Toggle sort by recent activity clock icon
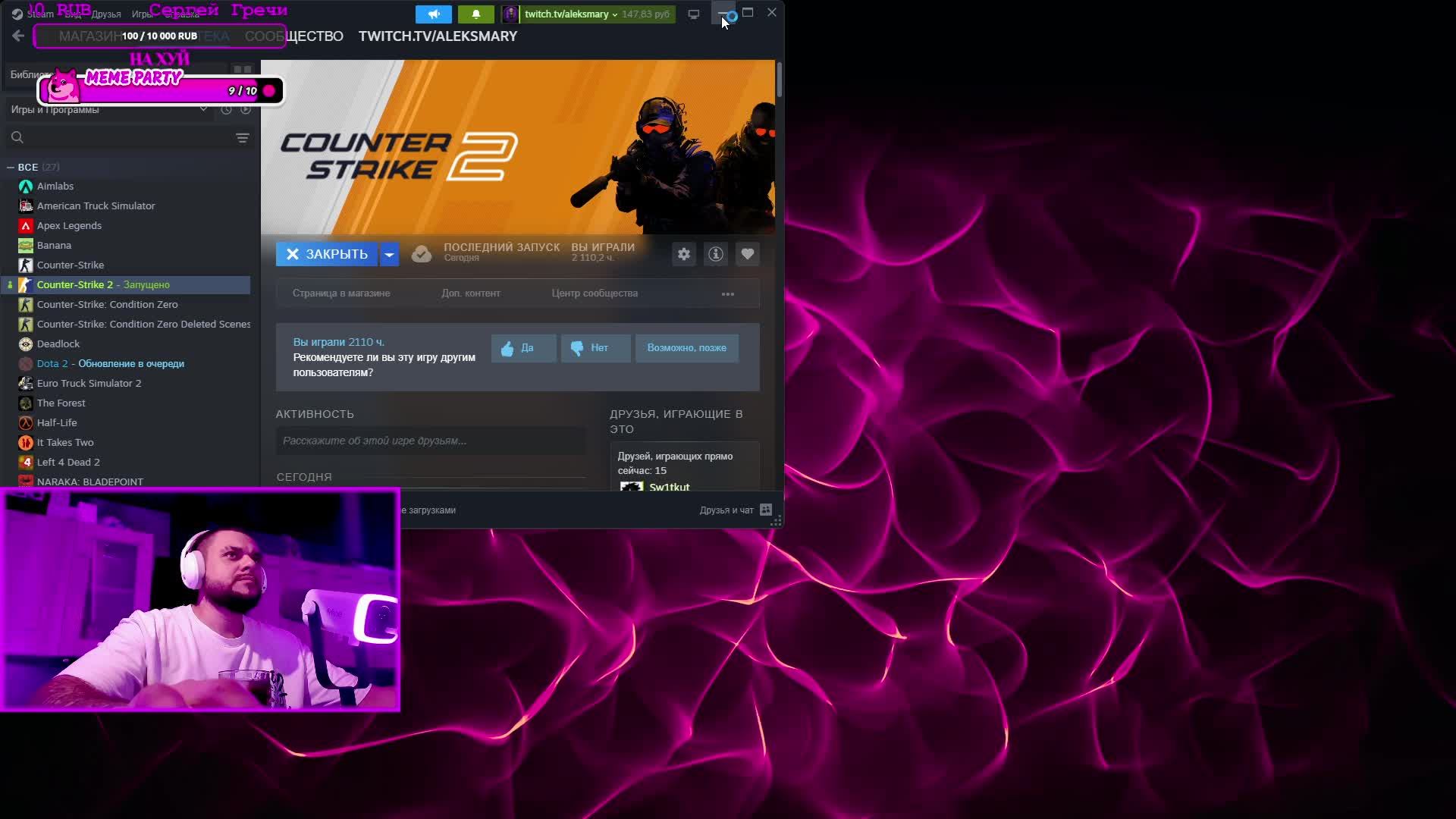Image resolution: width=1456 pixels, height=819 pixels. 226,110
